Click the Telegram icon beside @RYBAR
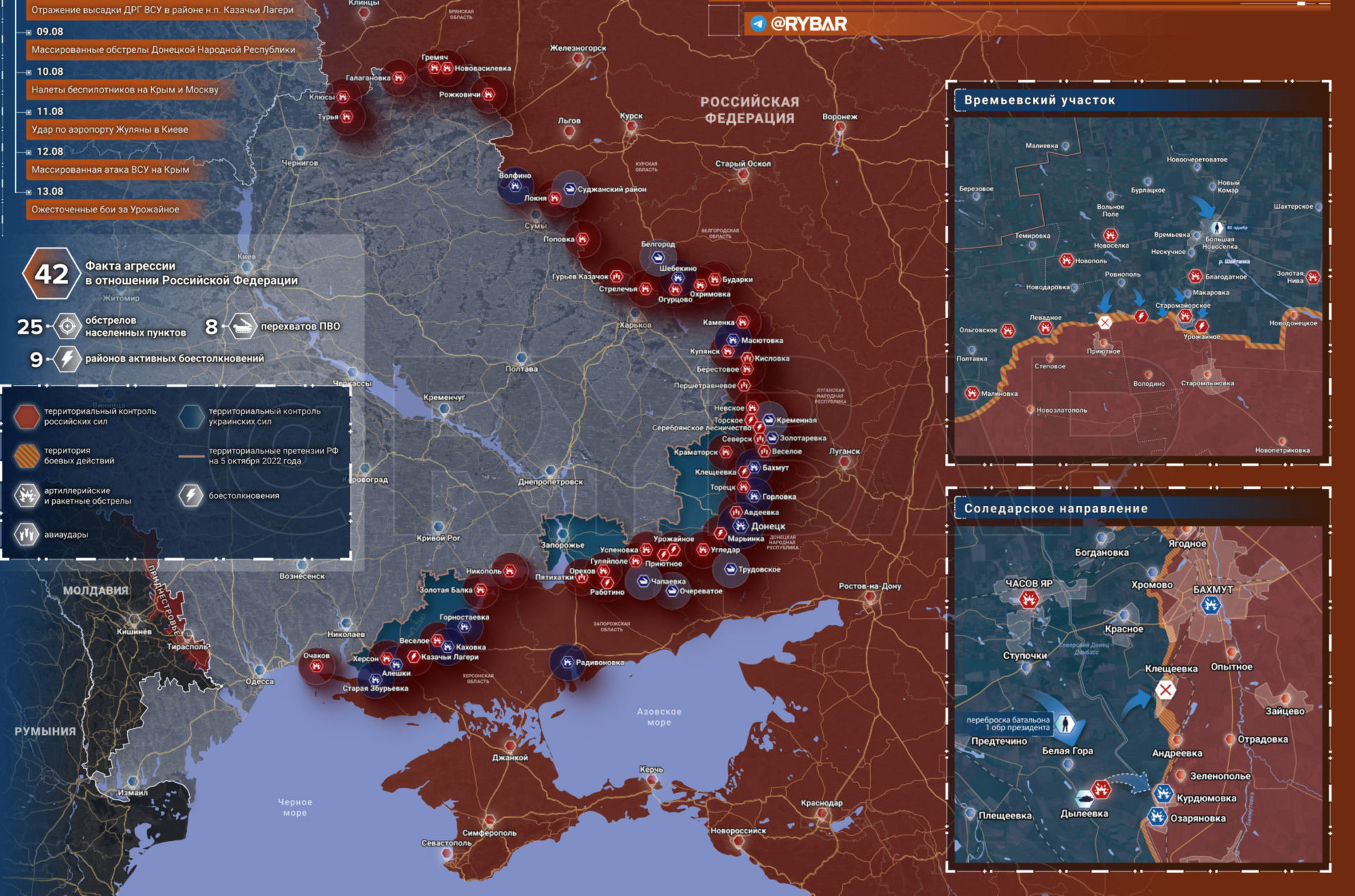This screenshot has height=896, width=1355. pos(758,24)
